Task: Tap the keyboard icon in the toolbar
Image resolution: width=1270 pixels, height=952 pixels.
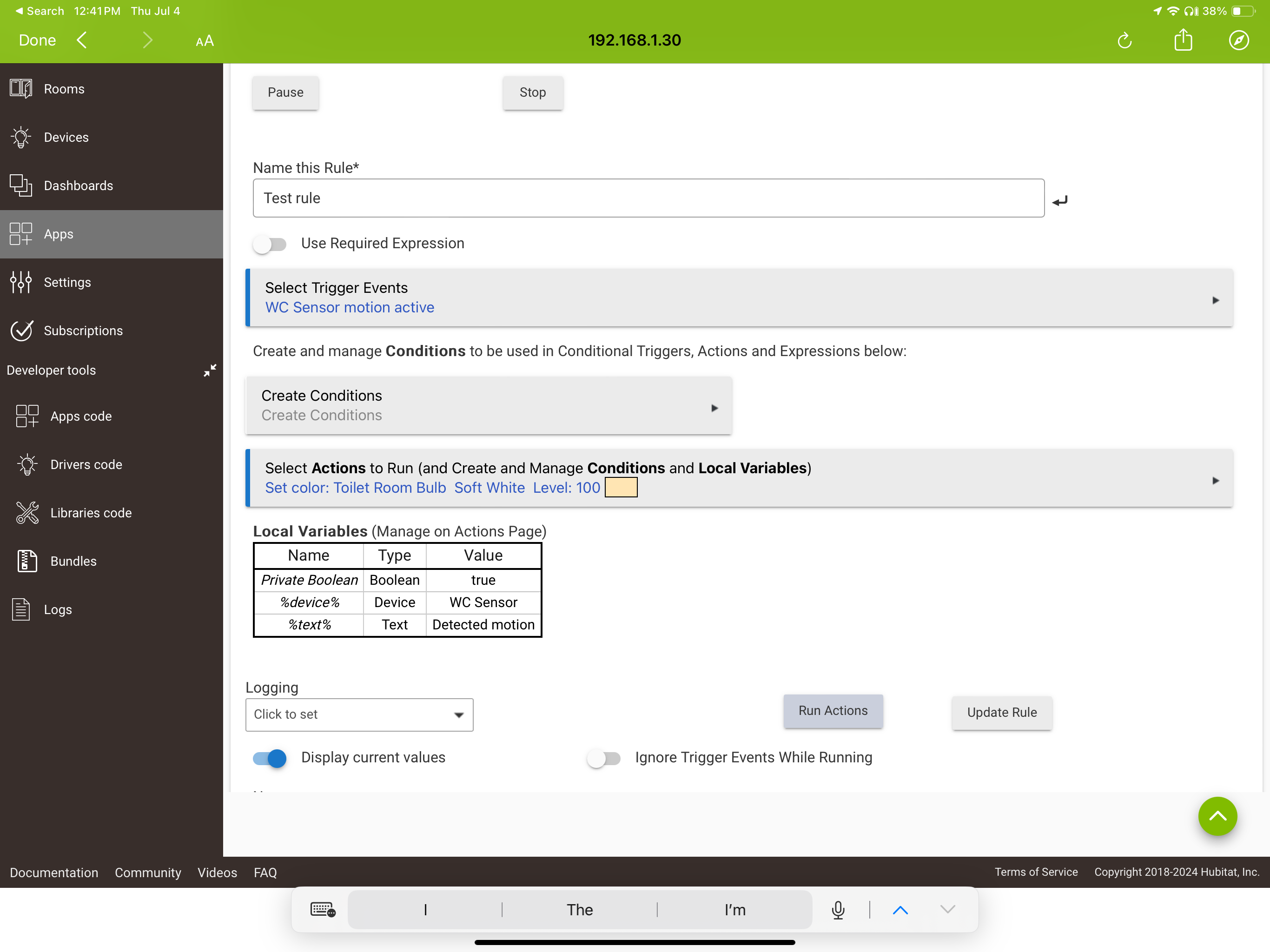Action: pyautogui.click(x=323, y=910)
